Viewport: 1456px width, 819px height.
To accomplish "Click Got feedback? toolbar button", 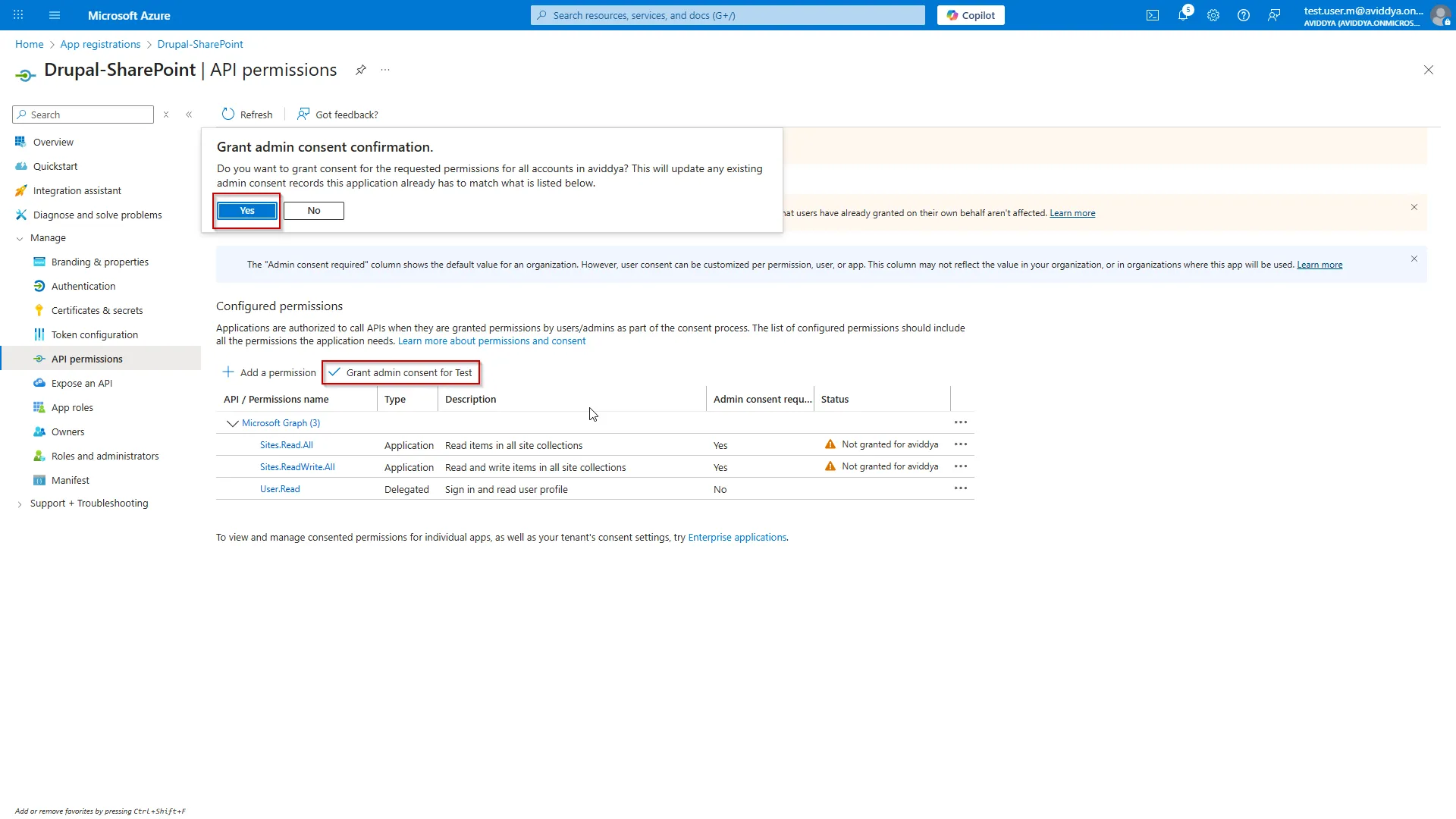I will pos(337,115).
